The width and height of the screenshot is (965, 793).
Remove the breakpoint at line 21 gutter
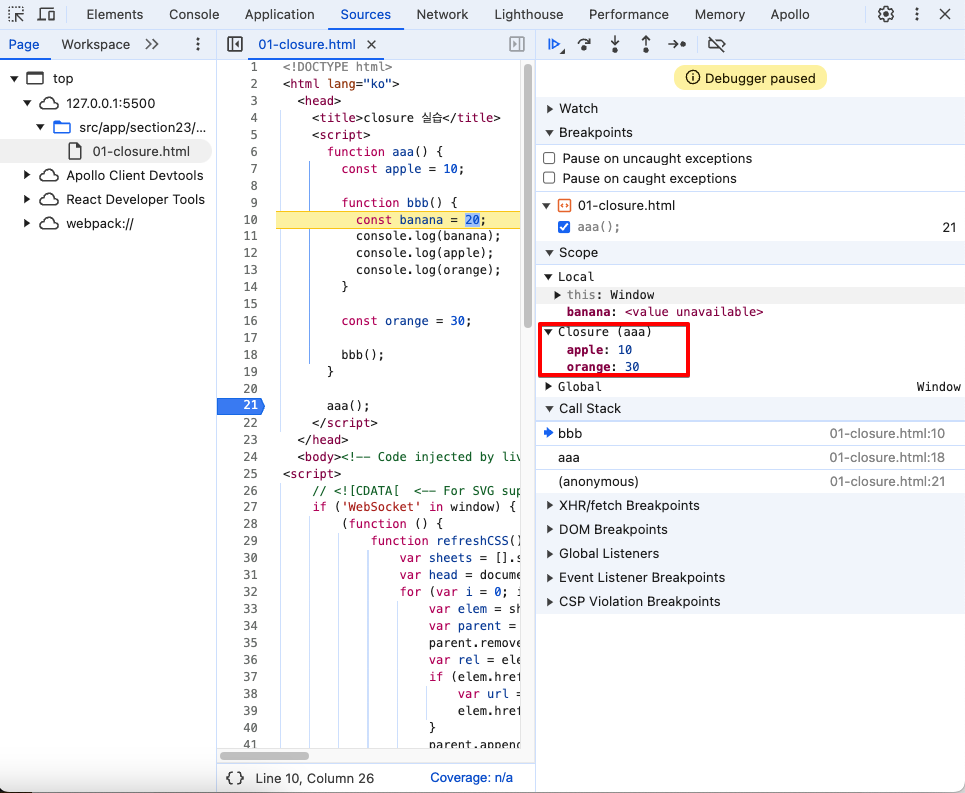click(x=241, y=405)
